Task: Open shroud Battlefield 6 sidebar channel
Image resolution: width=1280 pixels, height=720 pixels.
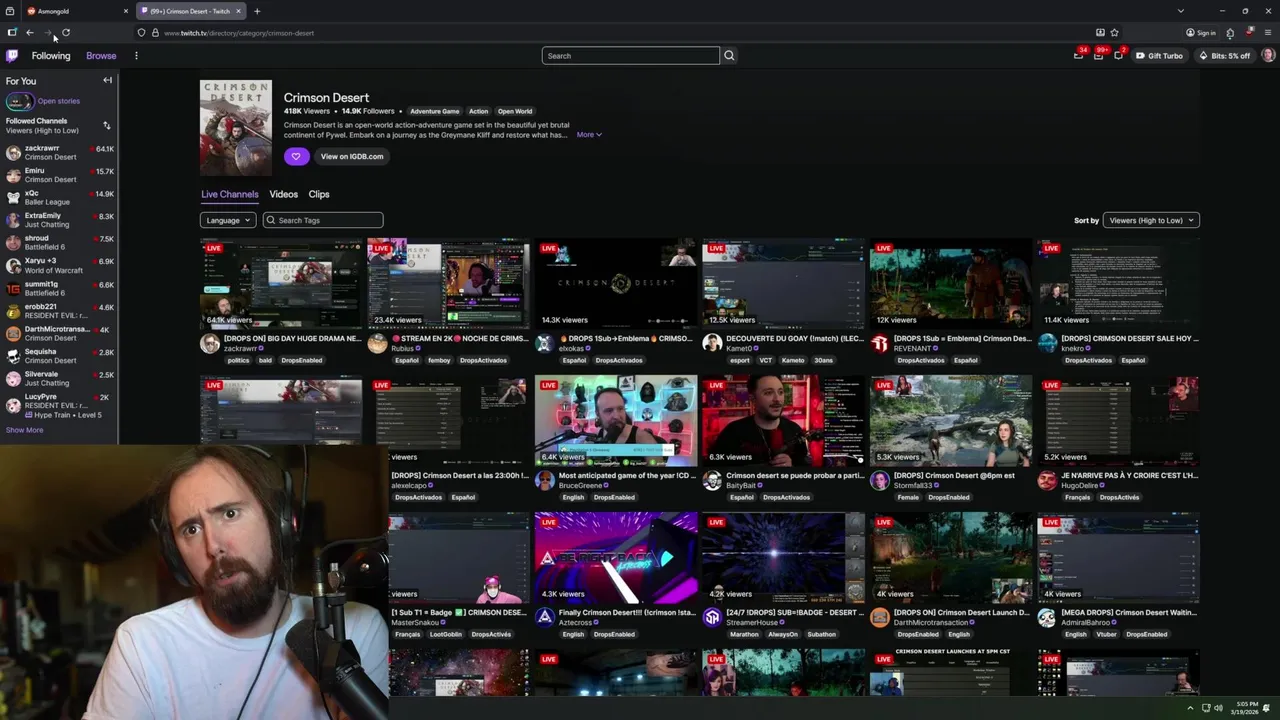Action: [59, 243]
